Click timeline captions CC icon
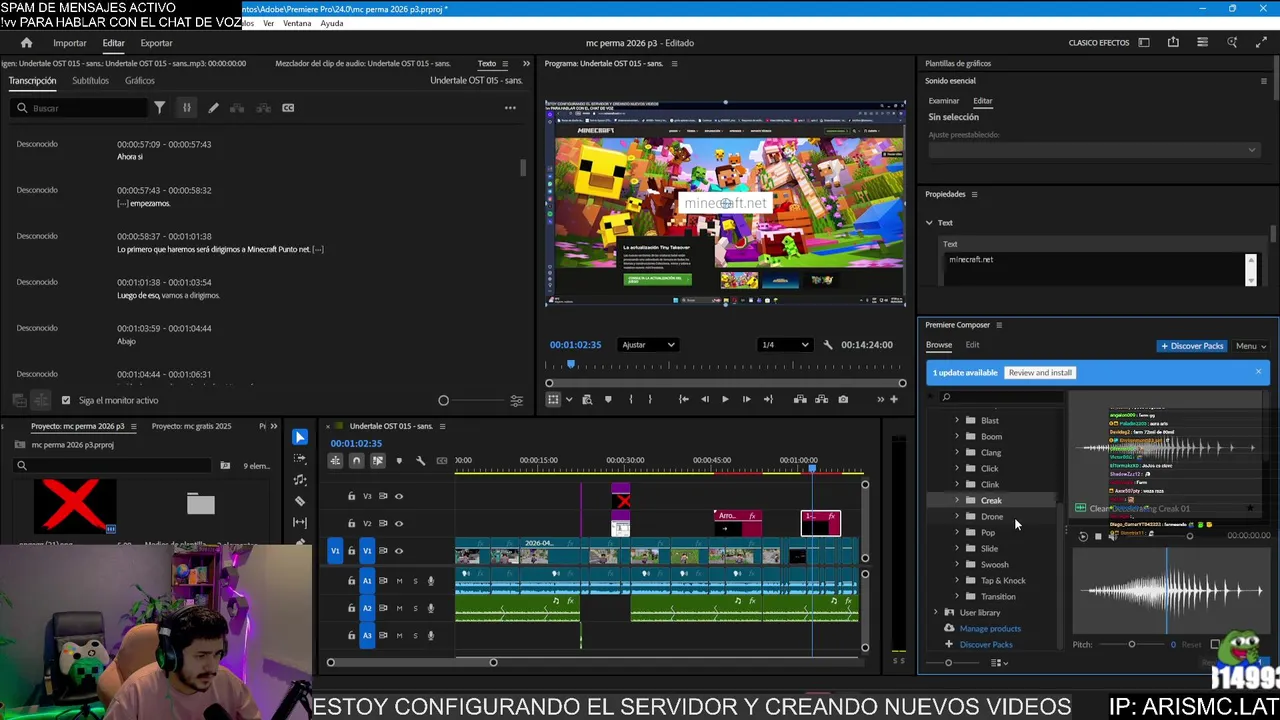This screenshot has height=720, width=1280. (x=442, y=460)
